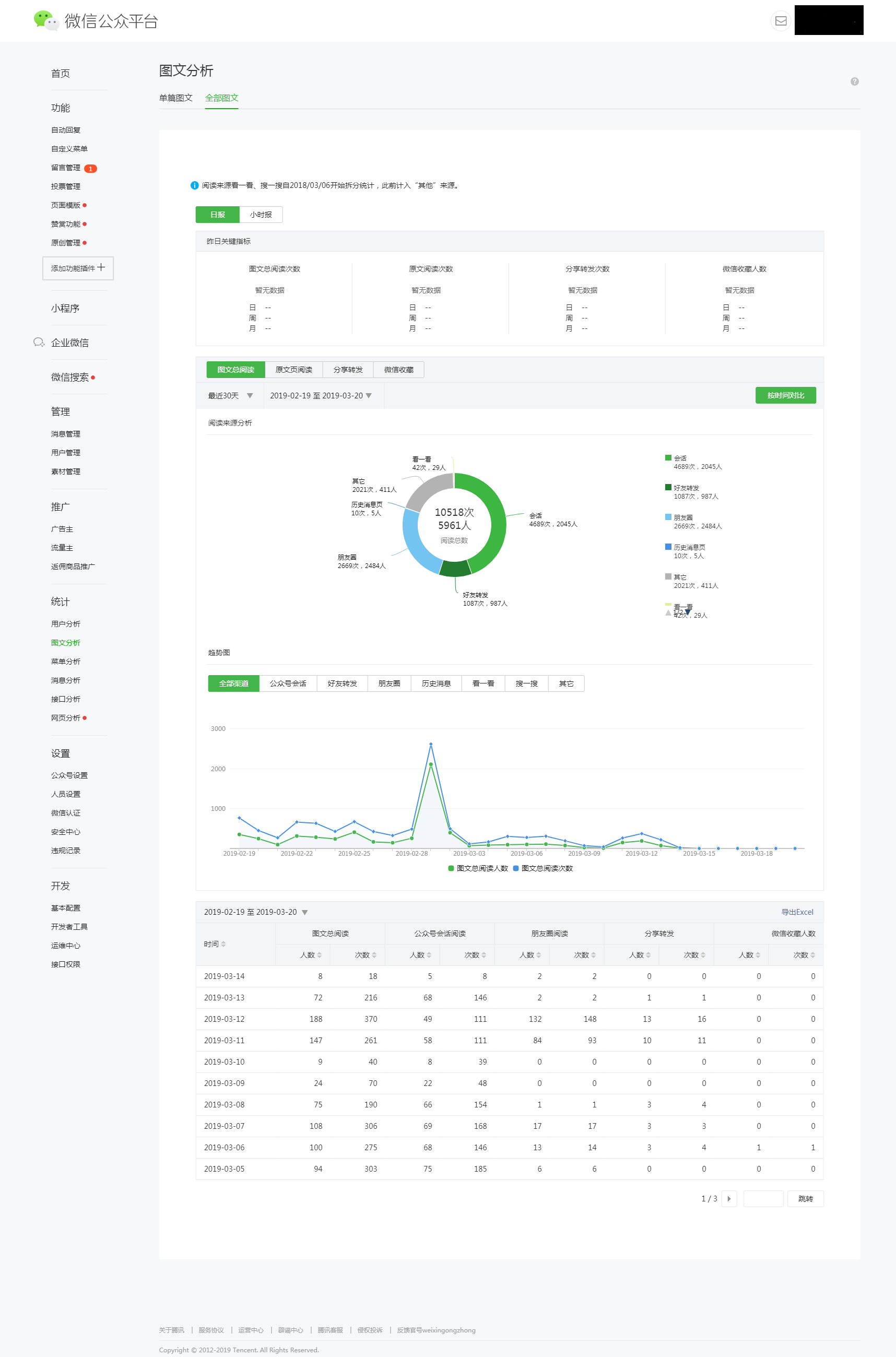Click the WeChat logo in header
This screenshot has height=1357, width=896.
pos(46,20)
